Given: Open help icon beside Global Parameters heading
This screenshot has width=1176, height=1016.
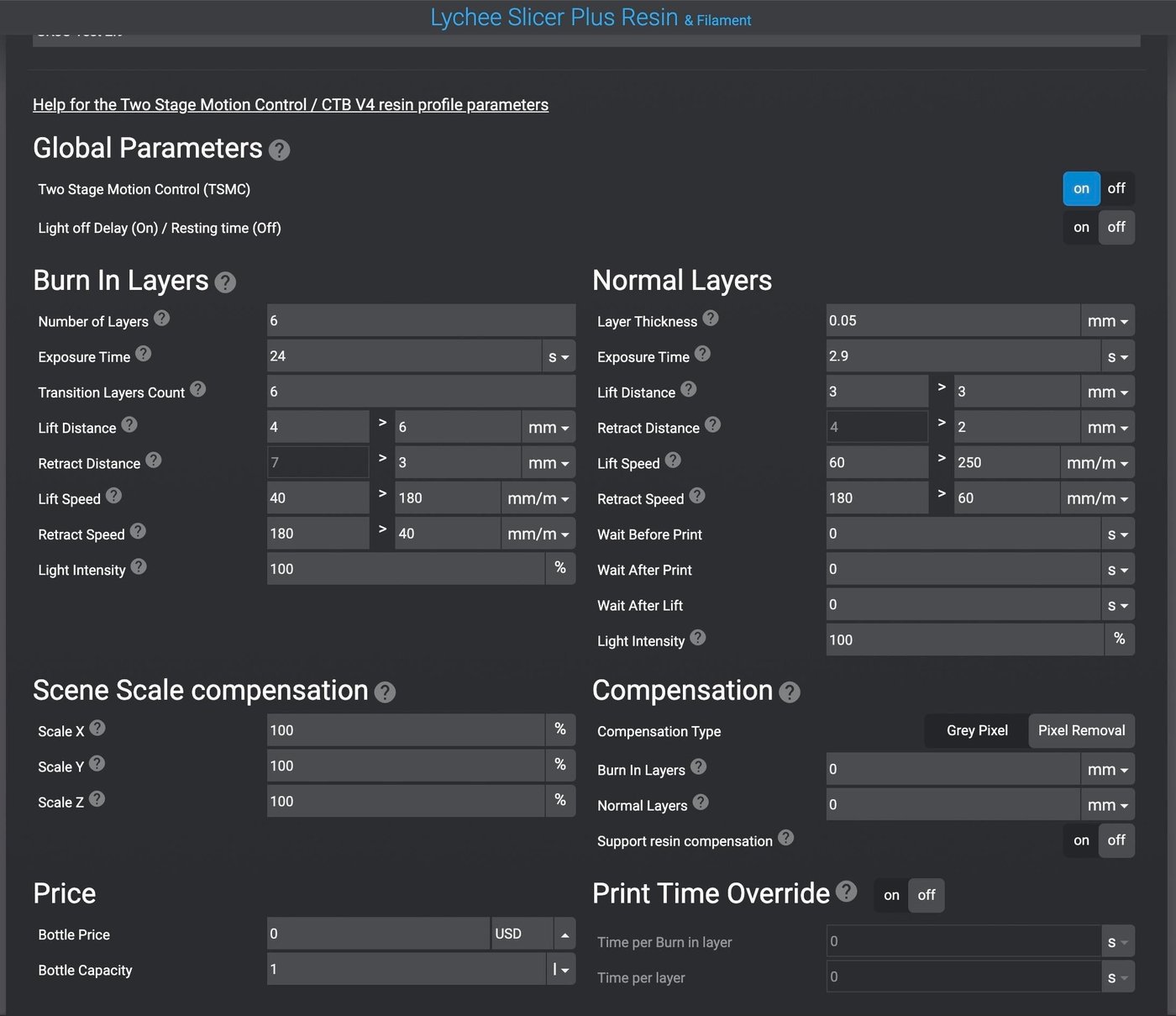Looking at the screenshot, I should (279, 150).
